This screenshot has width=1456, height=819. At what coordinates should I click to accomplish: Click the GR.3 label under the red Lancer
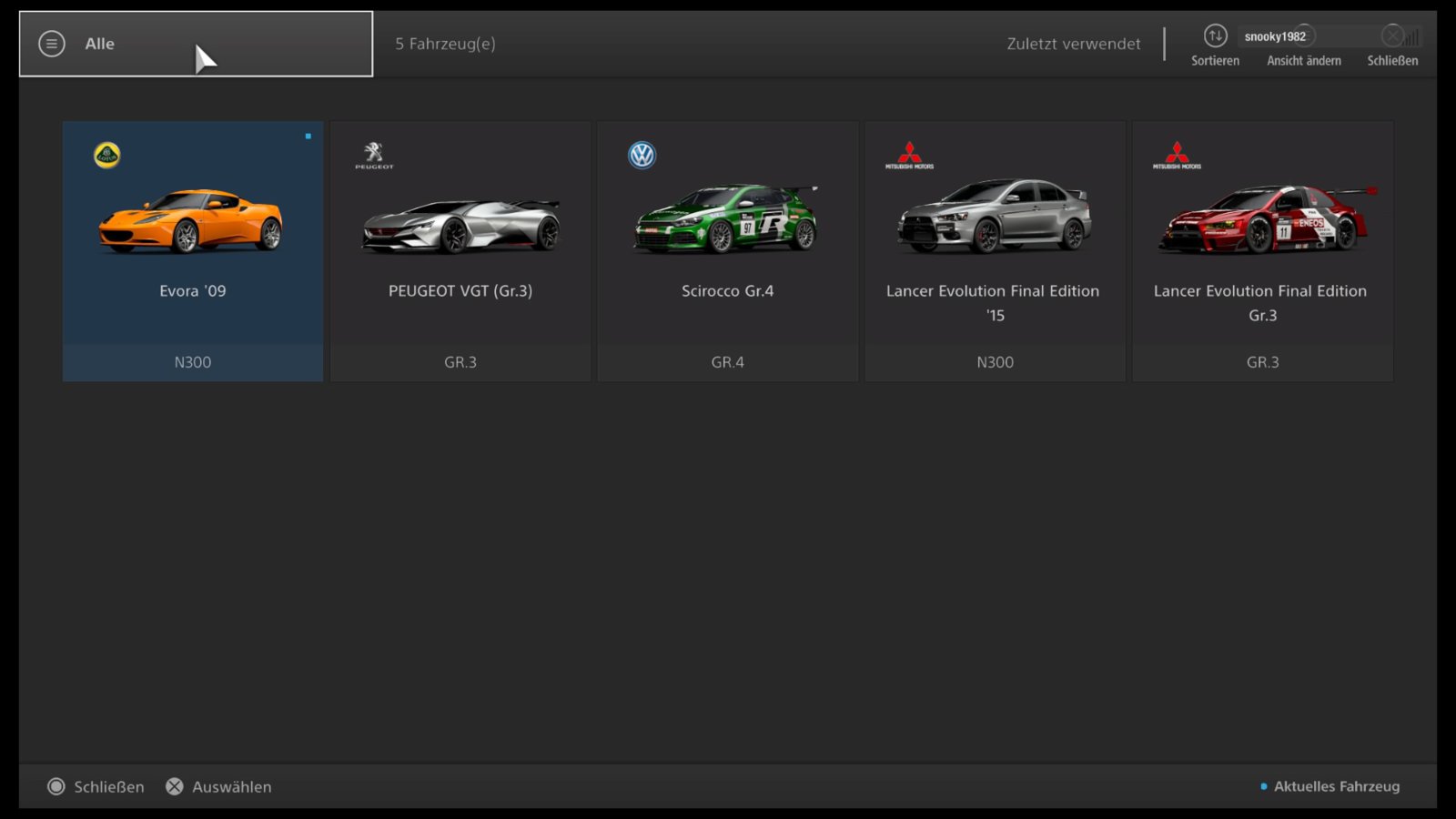click(1263, 362)
